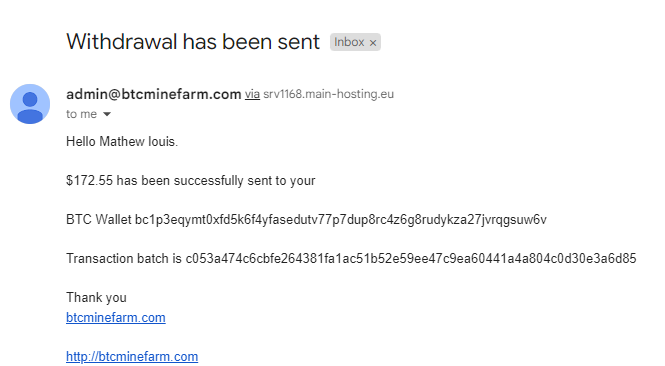Click the "Transaction batch is" label text

pos(124,258)
